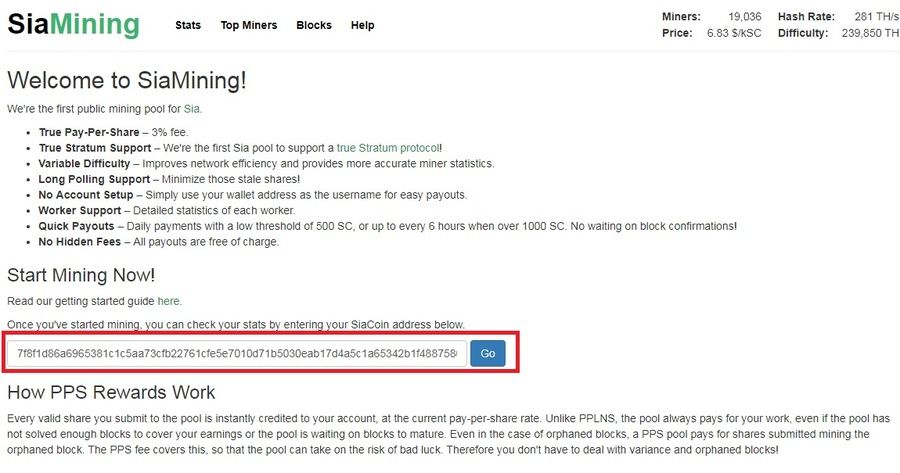Screen dimensions: 900x473
Task: Click the Price: label
Action: click(x=677, y=33)
